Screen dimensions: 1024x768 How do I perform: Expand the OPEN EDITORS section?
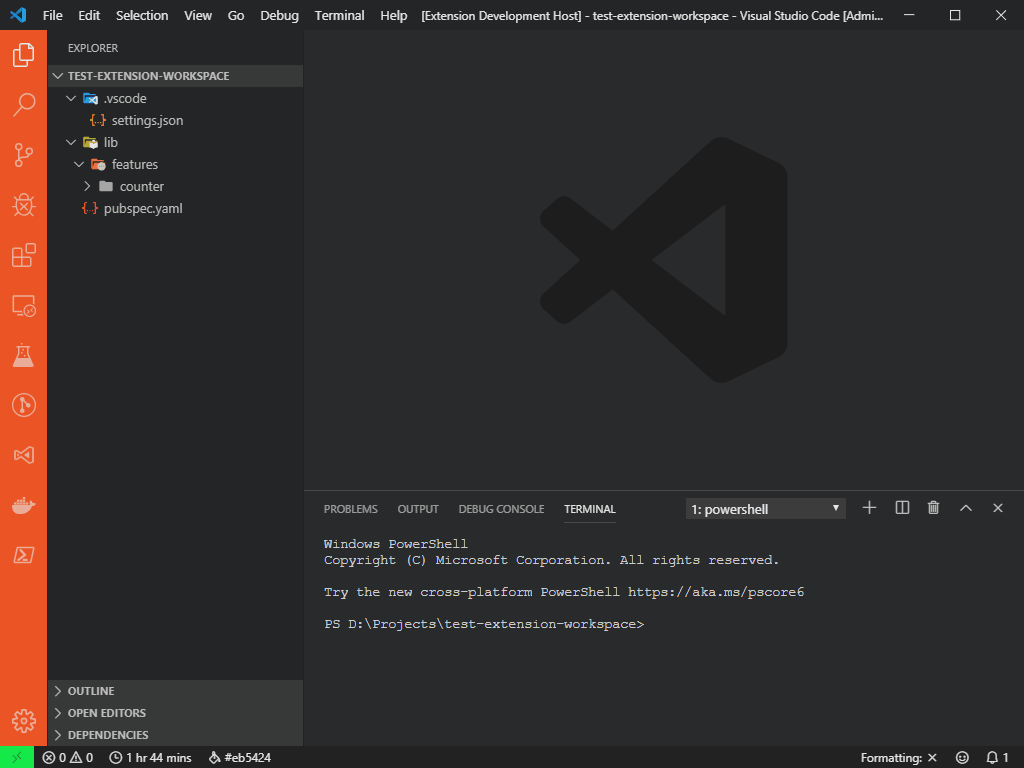point(175,713)
